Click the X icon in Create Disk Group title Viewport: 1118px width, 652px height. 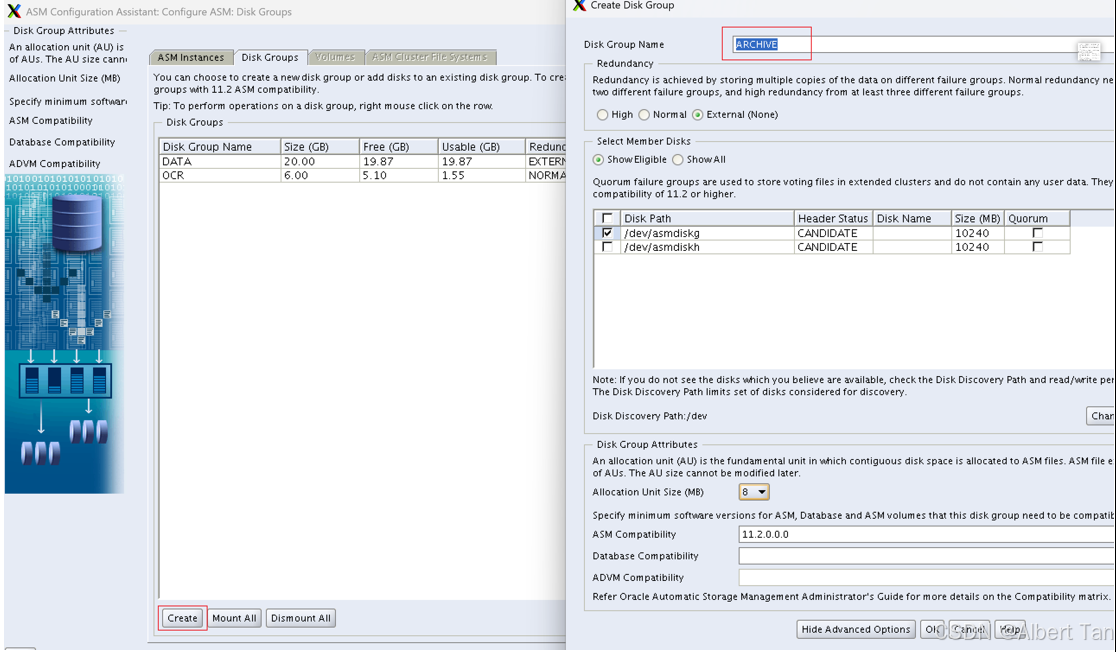579,5
